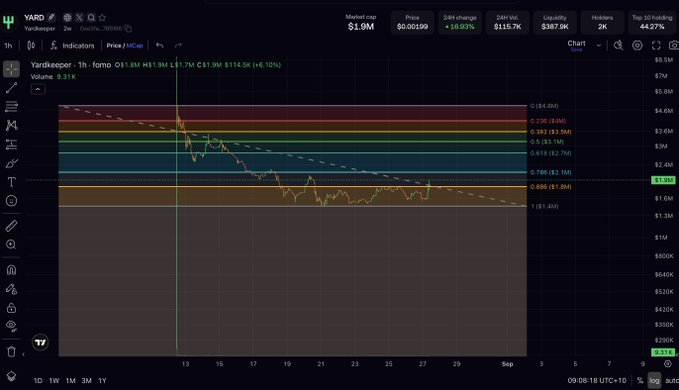Open the candlestick chart style menu
Image resolution: width=679 pixels, height=390 pixels.
[x=31, y=45]
